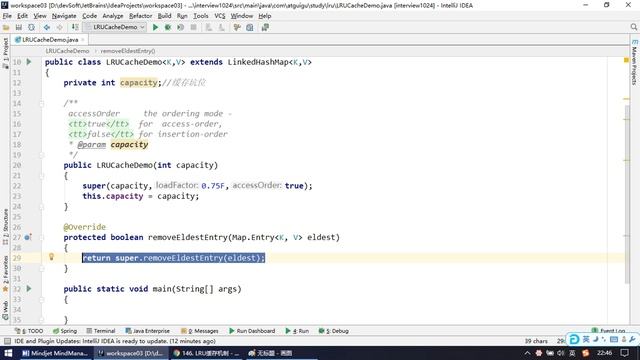640x360 pixels.
Task: Toggle the moon icon in input method bar
Action: (x=596, y=339)
